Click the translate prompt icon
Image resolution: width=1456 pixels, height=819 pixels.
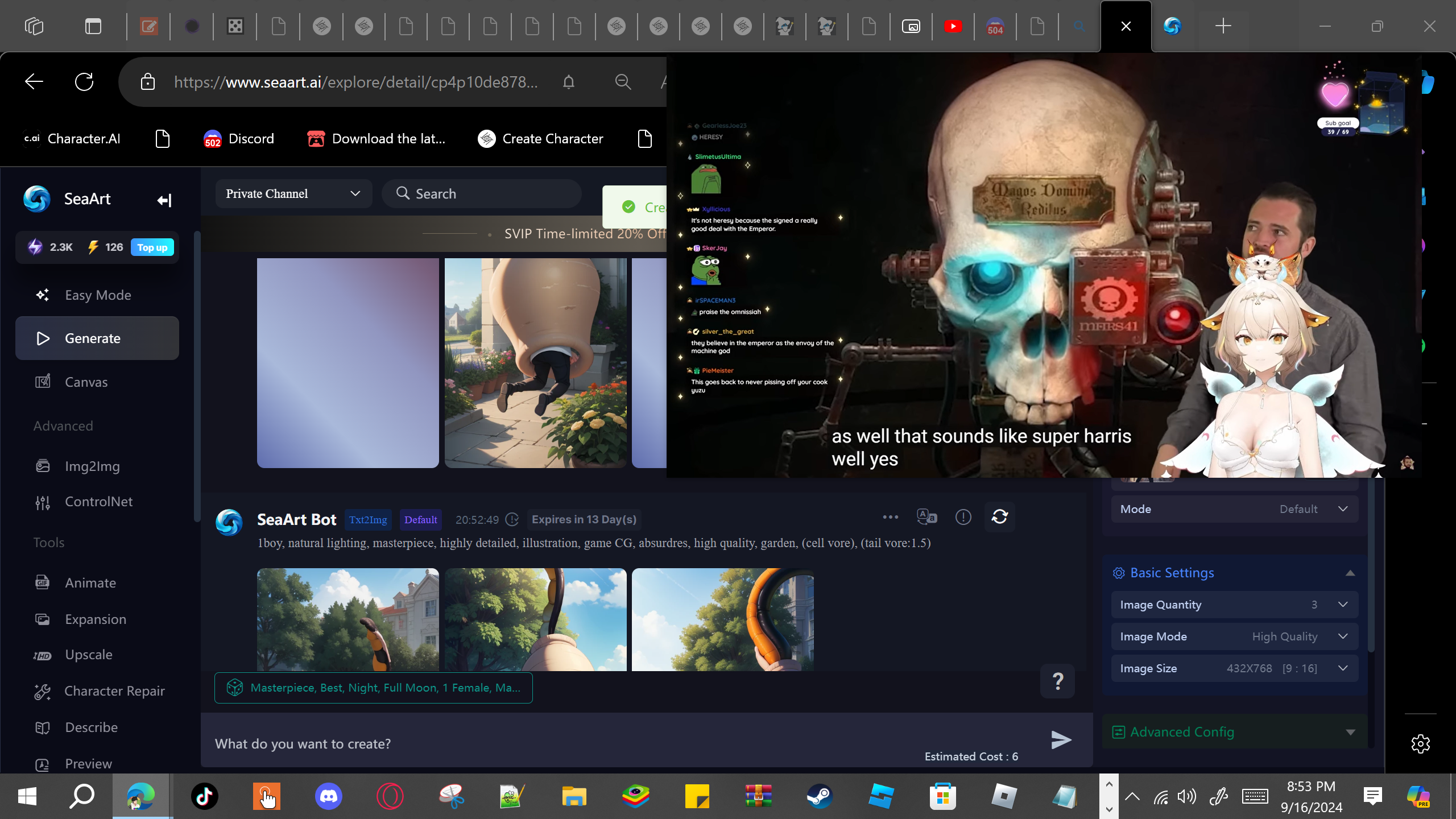pyautogui.click(x=927, y=517)
